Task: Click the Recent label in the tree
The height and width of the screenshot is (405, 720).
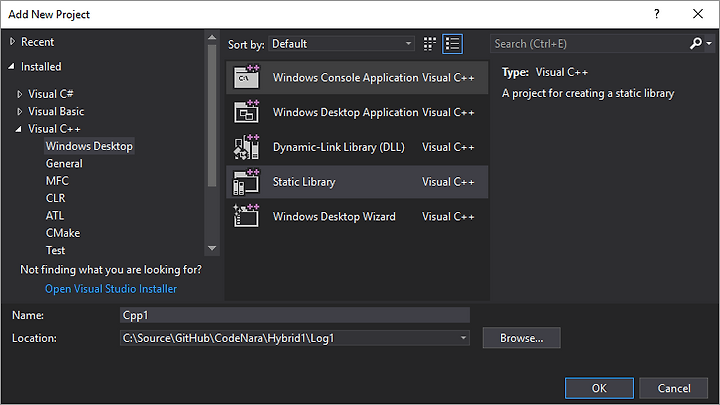Action: [x=37, y=42]
